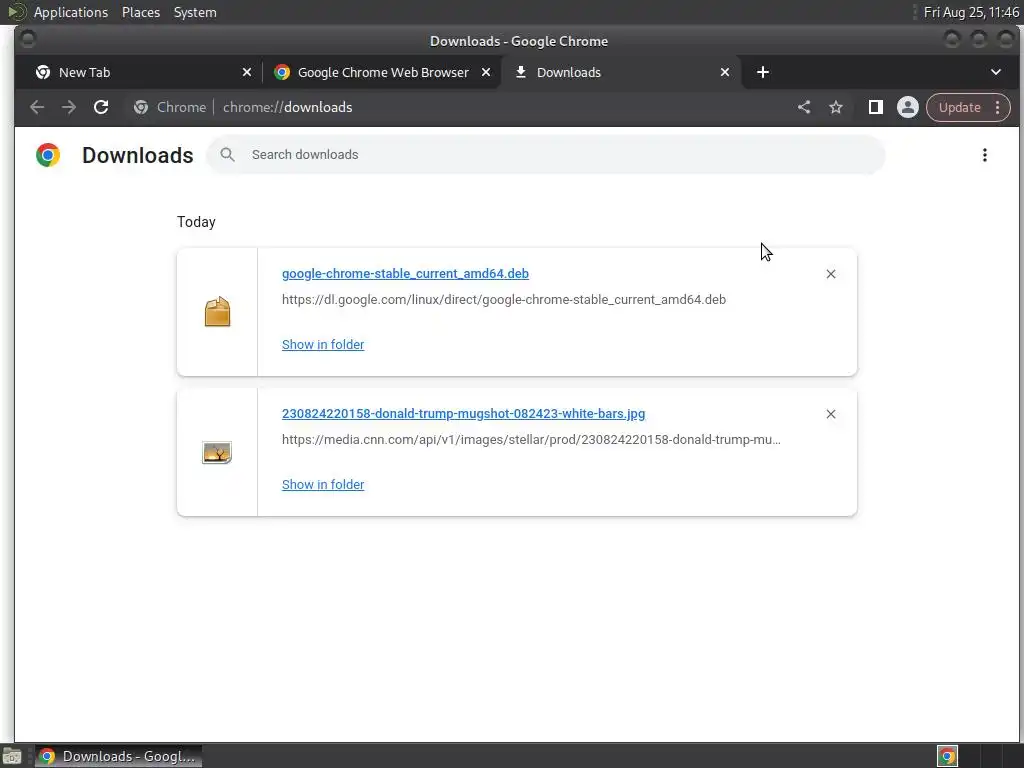Image resolution: width=1024 pixels, height=768 pixels.
Task: Bookmark this page with the star icon
Action: pos(836,107)
